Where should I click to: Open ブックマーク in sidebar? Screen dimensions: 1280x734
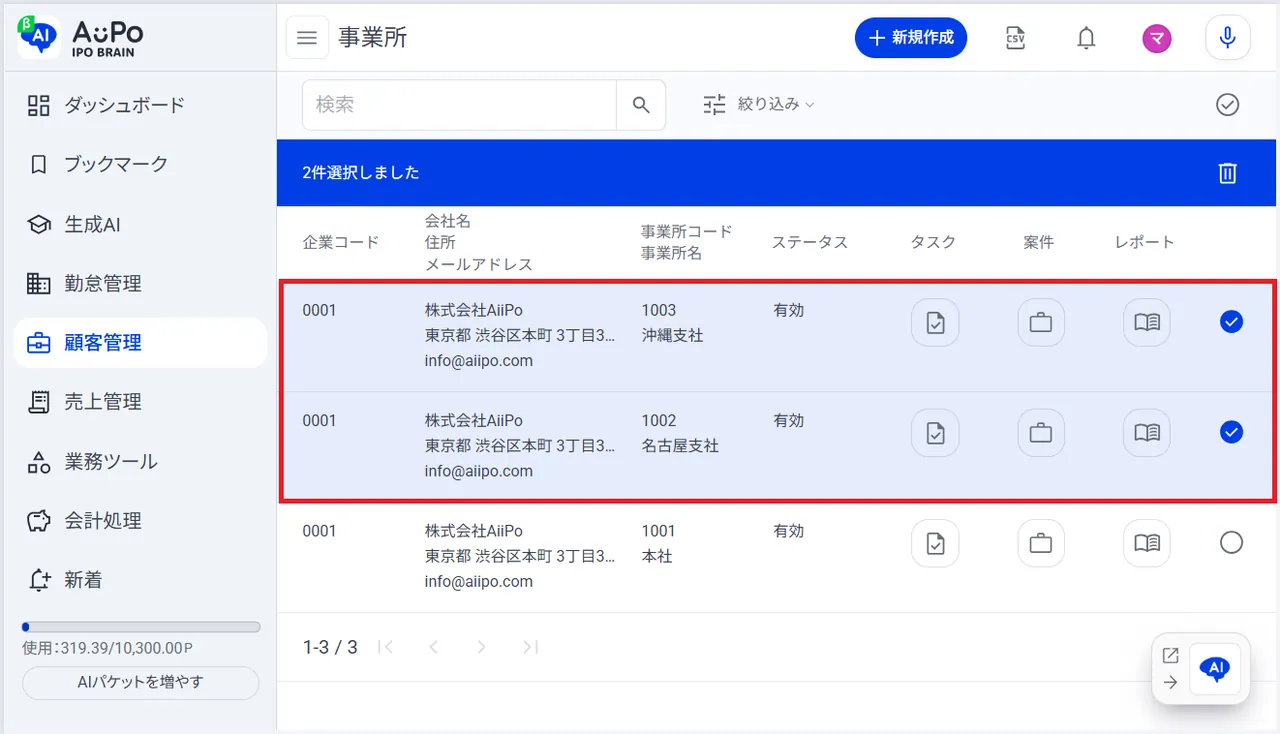[x=140, y=164]
